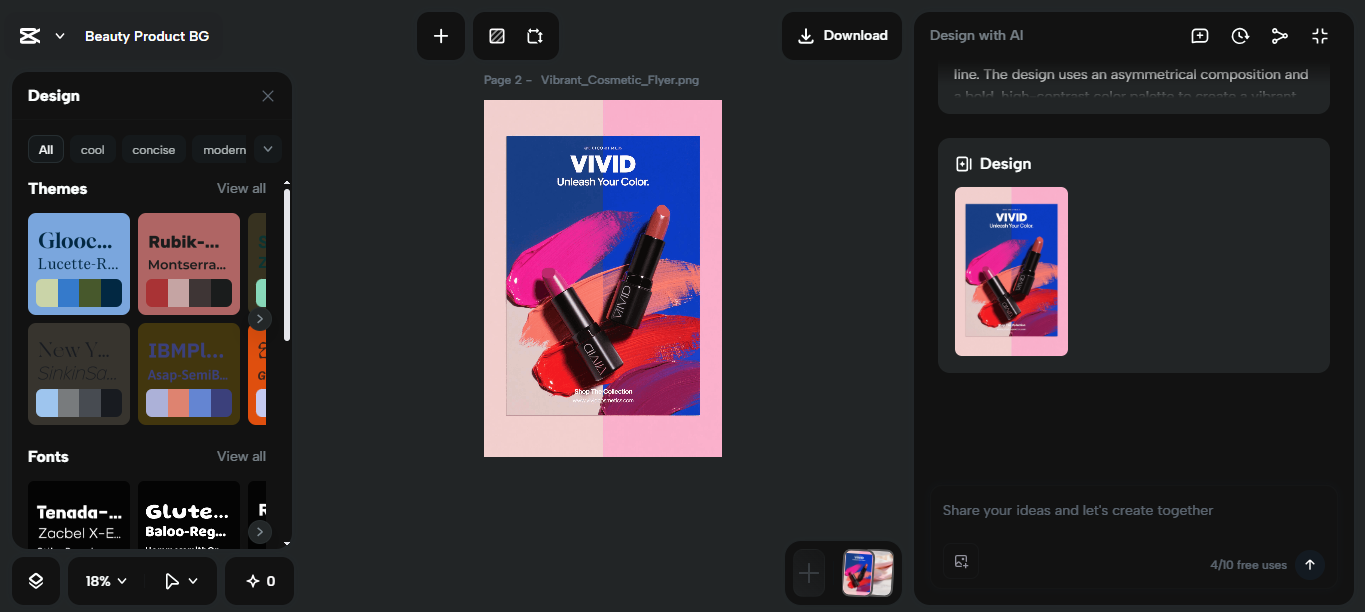Expand more filter tags with chevron
Image resolution: width=1365 pixels, height=612 pixels.
pyautogui.click(x=267, y=149)
